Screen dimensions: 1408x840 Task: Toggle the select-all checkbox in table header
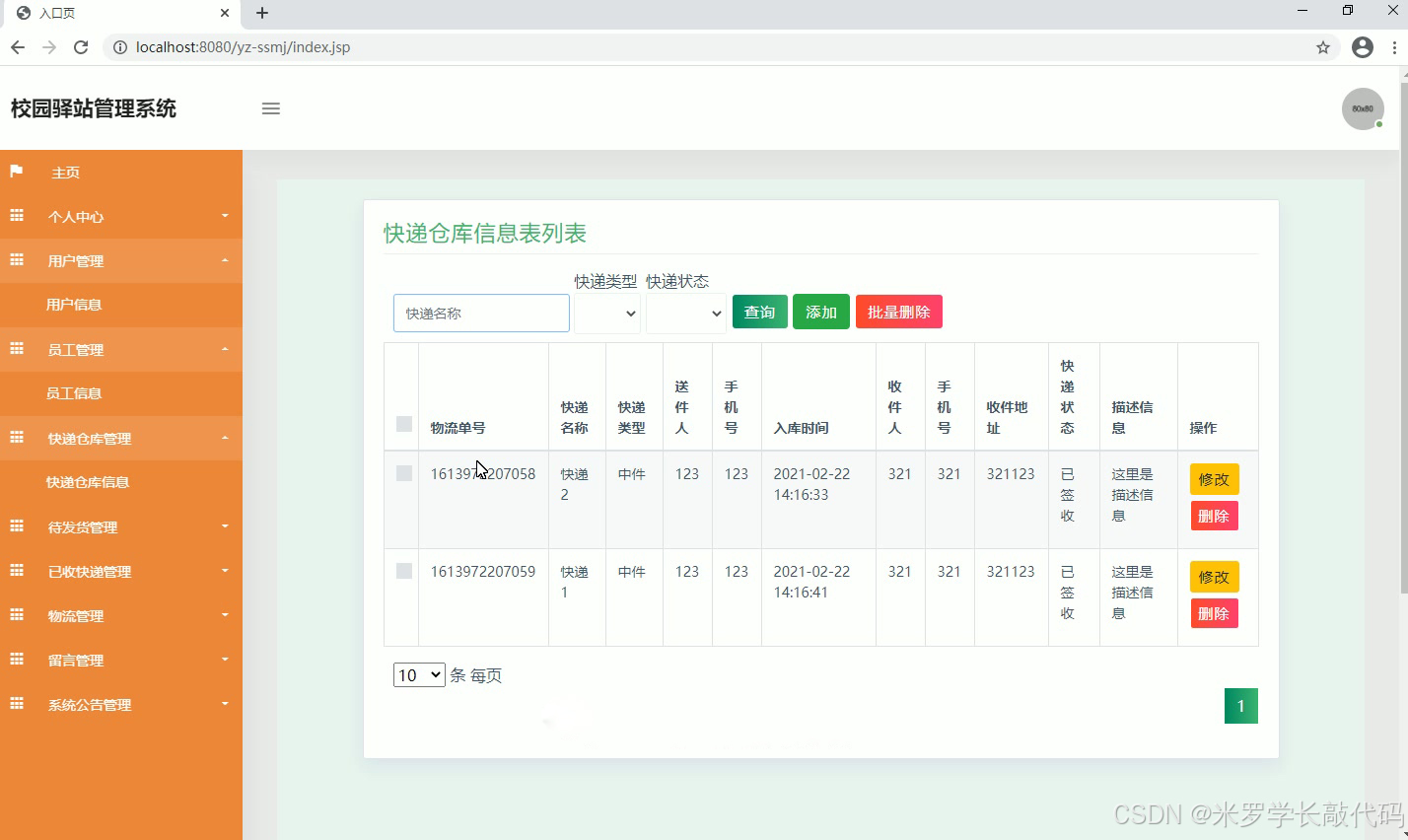402,424
